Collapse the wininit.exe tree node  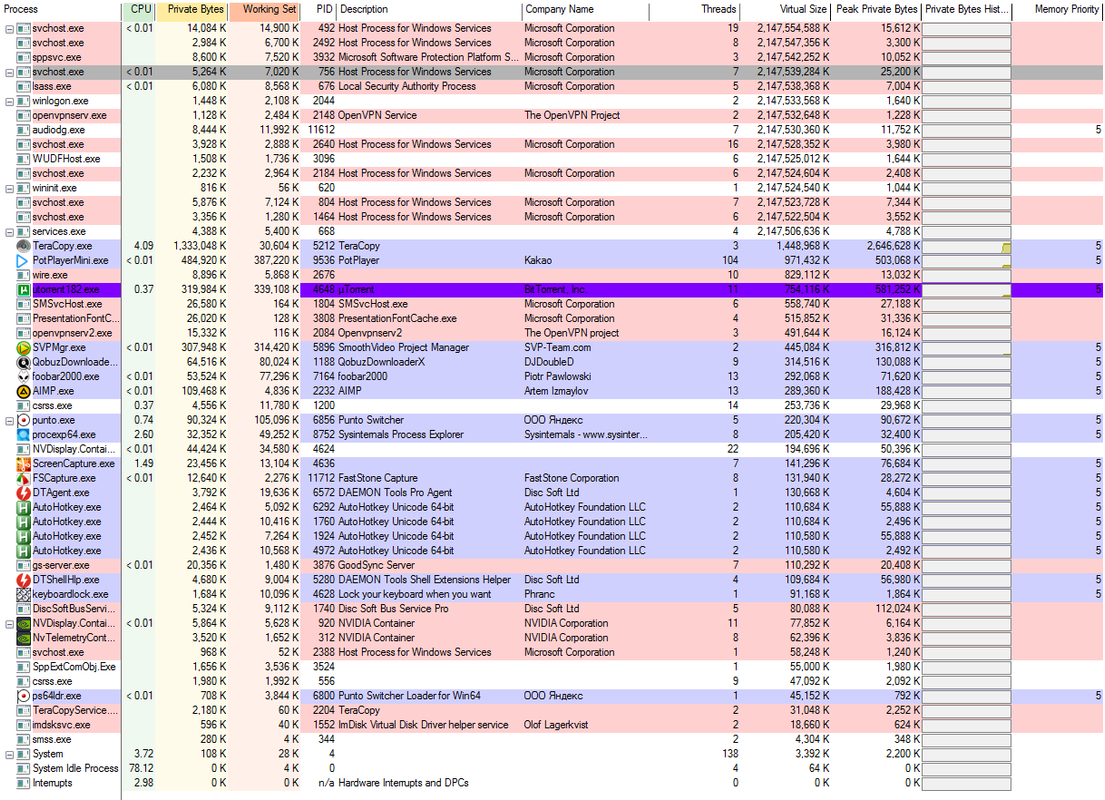click(x=9, y=188)
